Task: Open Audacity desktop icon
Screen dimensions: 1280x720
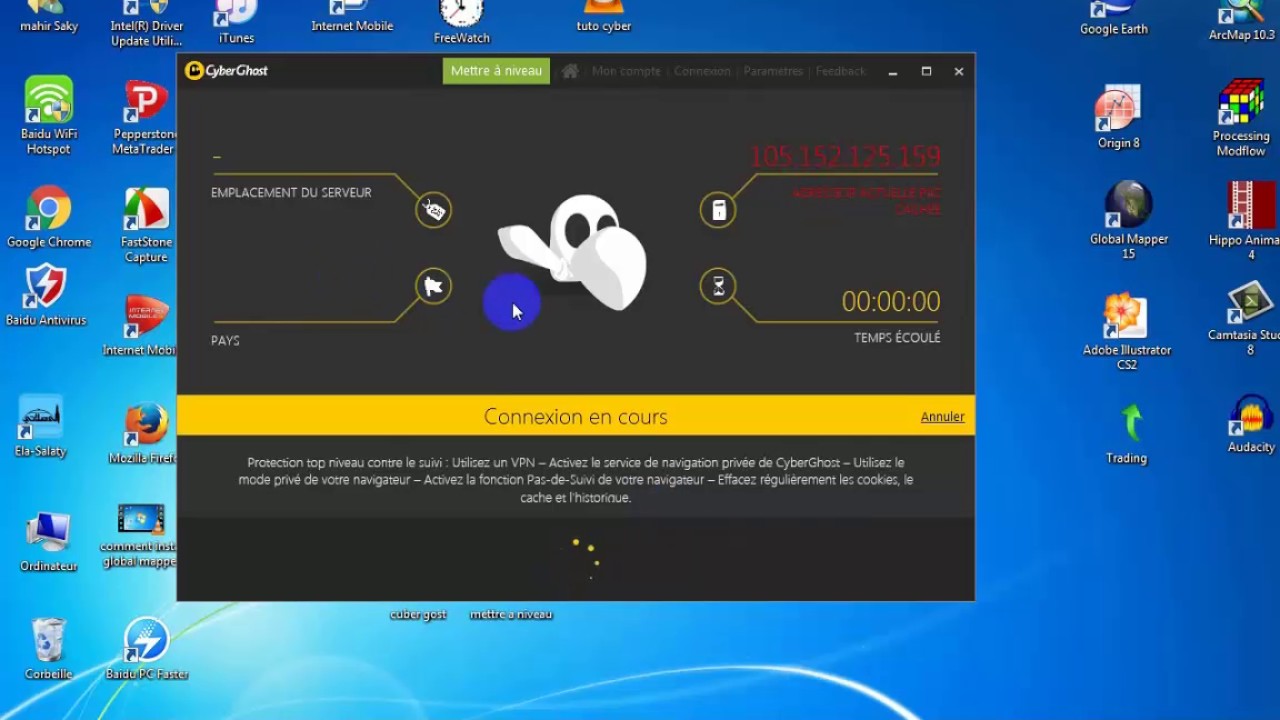Action: (1251, 425)
